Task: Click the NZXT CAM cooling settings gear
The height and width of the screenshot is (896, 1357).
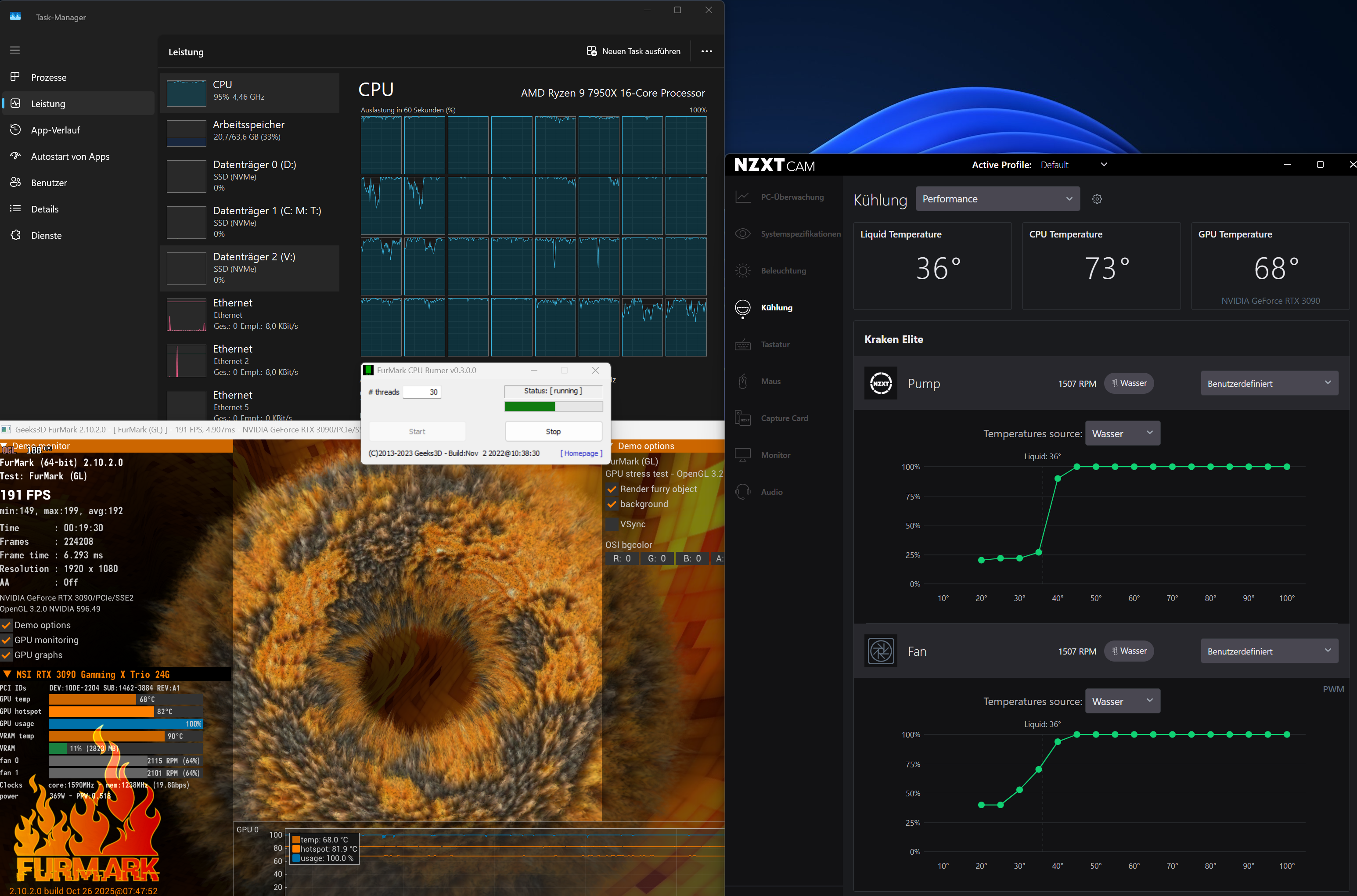Action: pos(1097,199)
